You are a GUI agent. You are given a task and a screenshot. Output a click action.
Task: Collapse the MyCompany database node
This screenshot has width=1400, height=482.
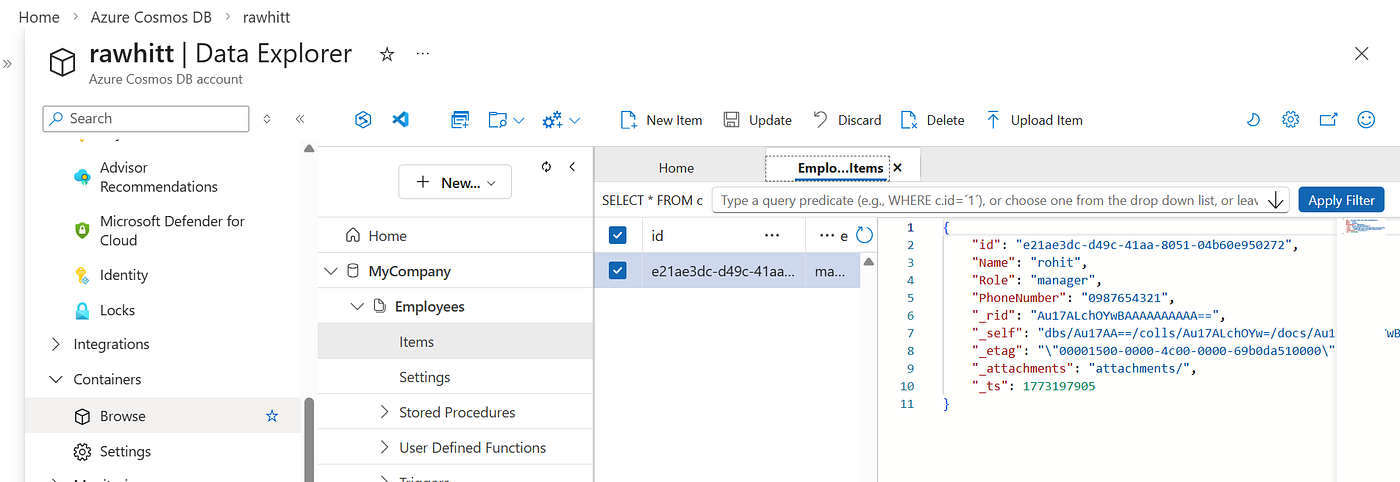[x=331, y=271]
